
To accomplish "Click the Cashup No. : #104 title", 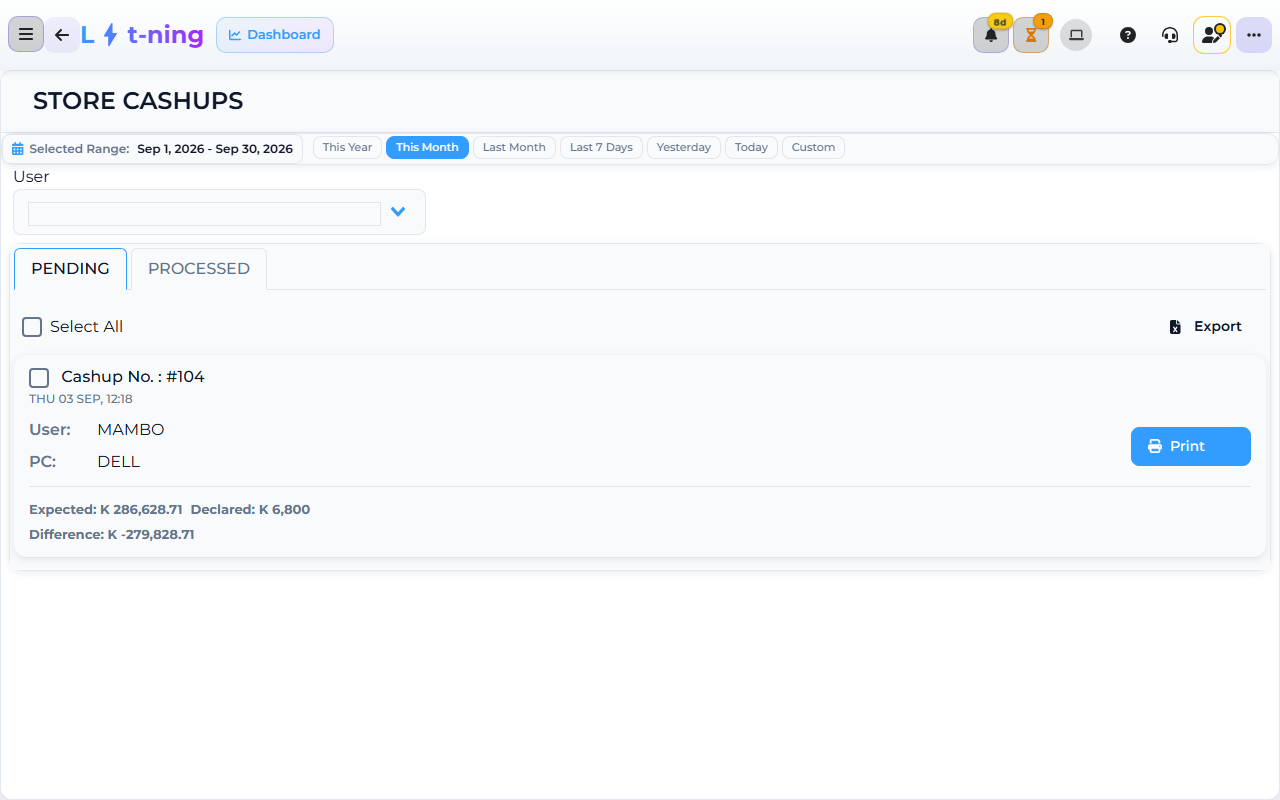I will 133,377.
